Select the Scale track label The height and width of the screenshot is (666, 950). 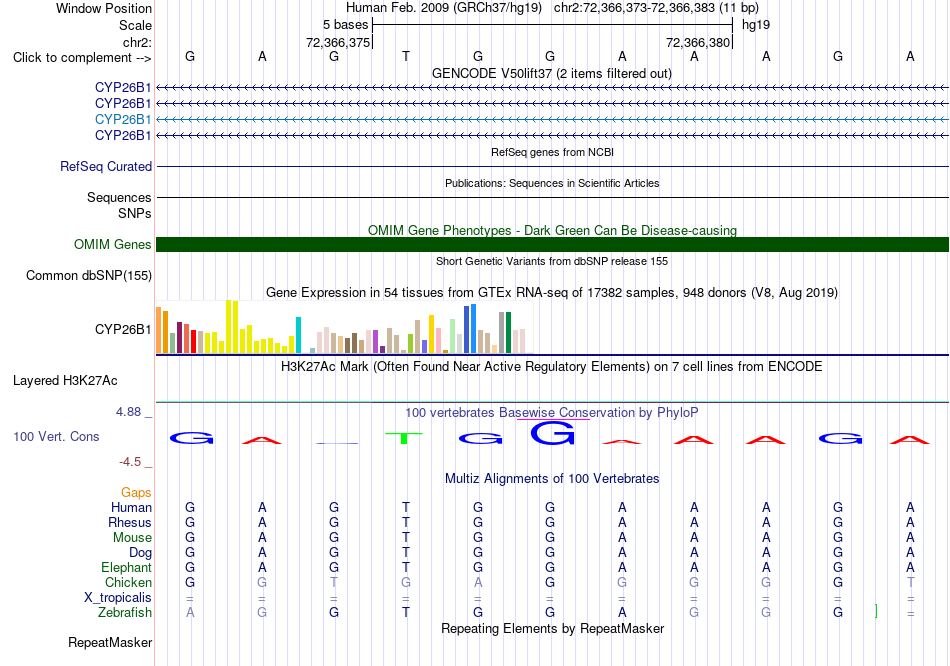135,25
